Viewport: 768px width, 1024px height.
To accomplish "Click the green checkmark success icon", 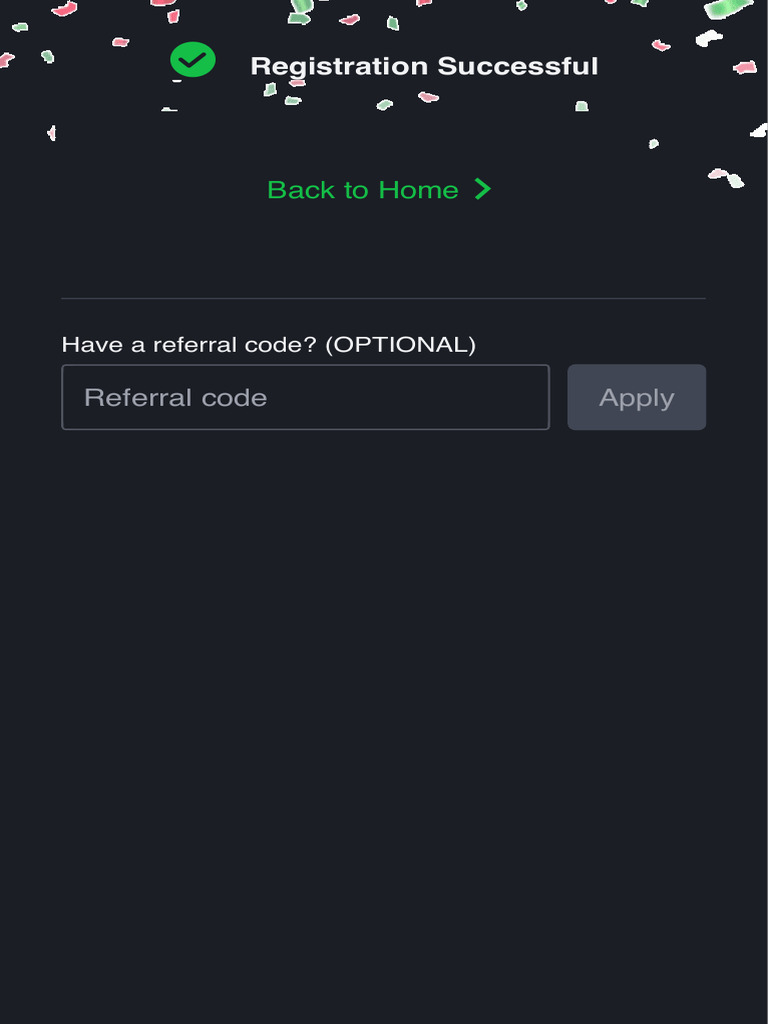I will click(x=192, y=60).
